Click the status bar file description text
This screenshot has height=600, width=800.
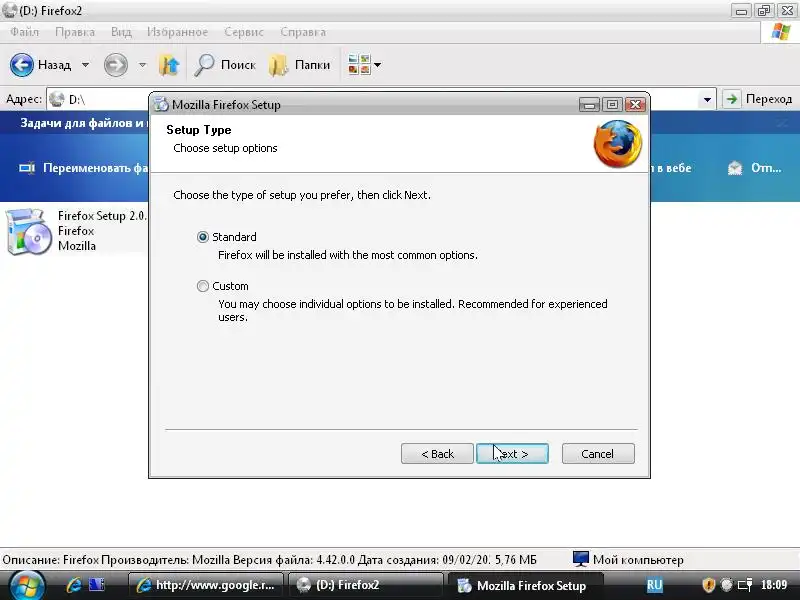pyautogui.click(x=269, y=560)
